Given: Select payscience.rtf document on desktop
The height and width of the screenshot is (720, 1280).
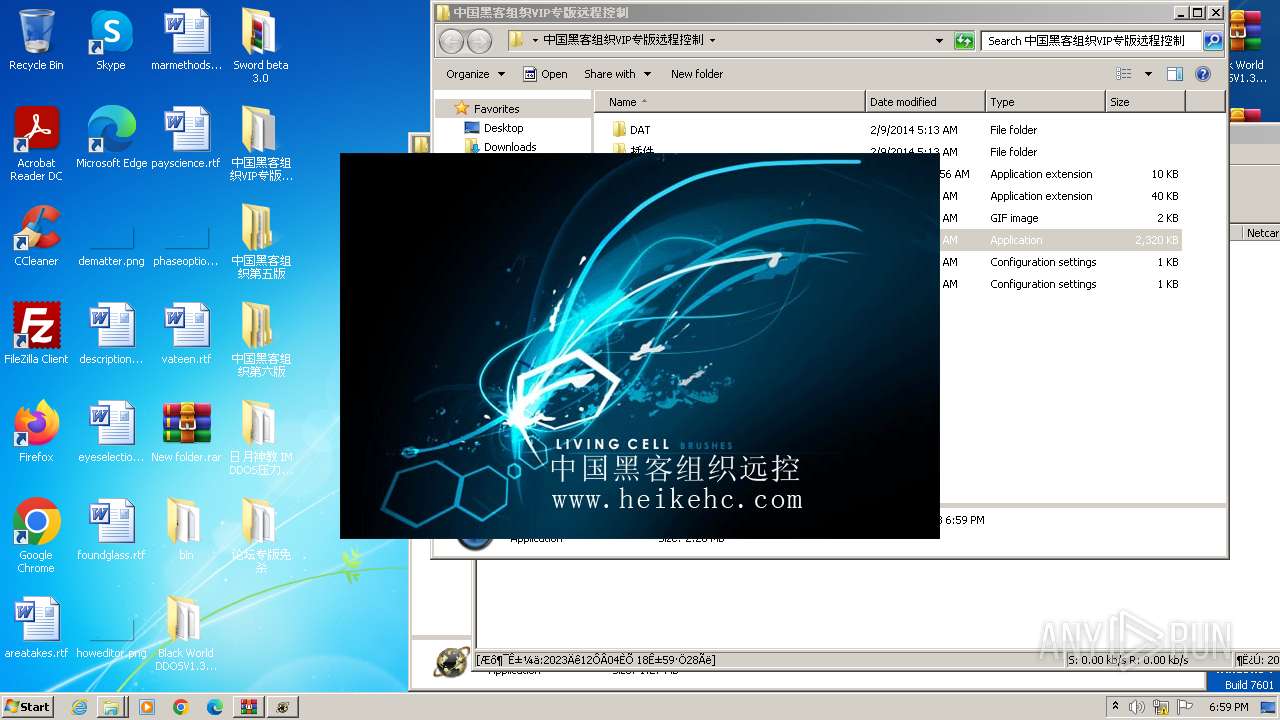Looking at the screenshot, I should pyautogui.click(x=186, y=137).
